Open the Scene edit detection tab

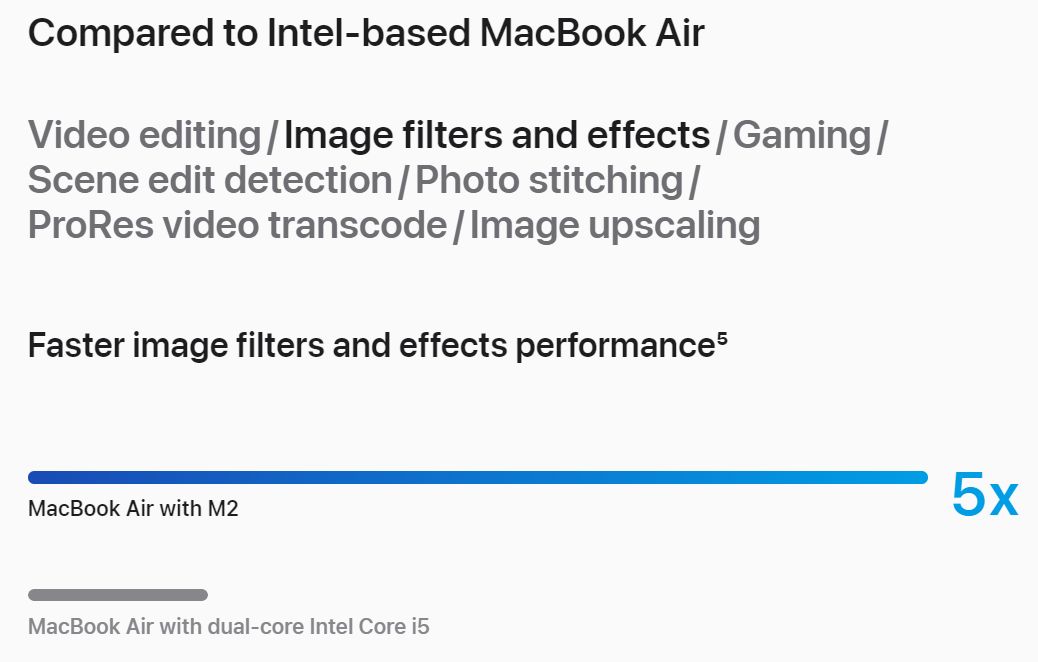pos(211,180)
